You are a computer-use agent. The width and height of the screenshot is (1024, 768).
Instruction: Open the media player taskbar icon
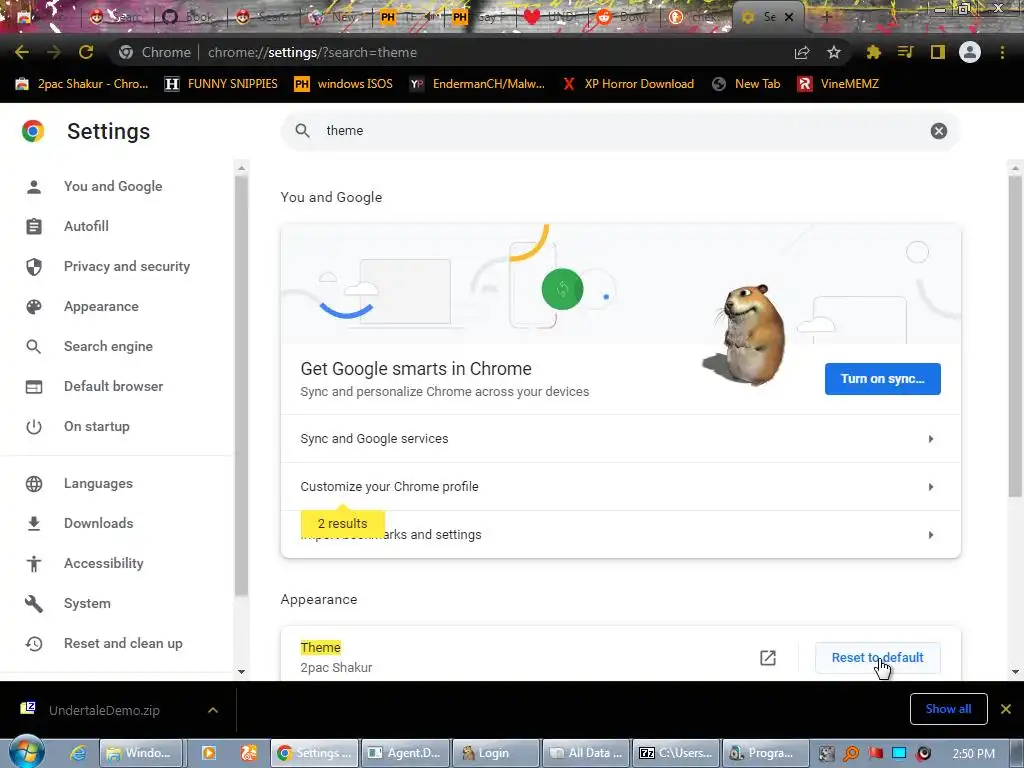click(209, 753)
